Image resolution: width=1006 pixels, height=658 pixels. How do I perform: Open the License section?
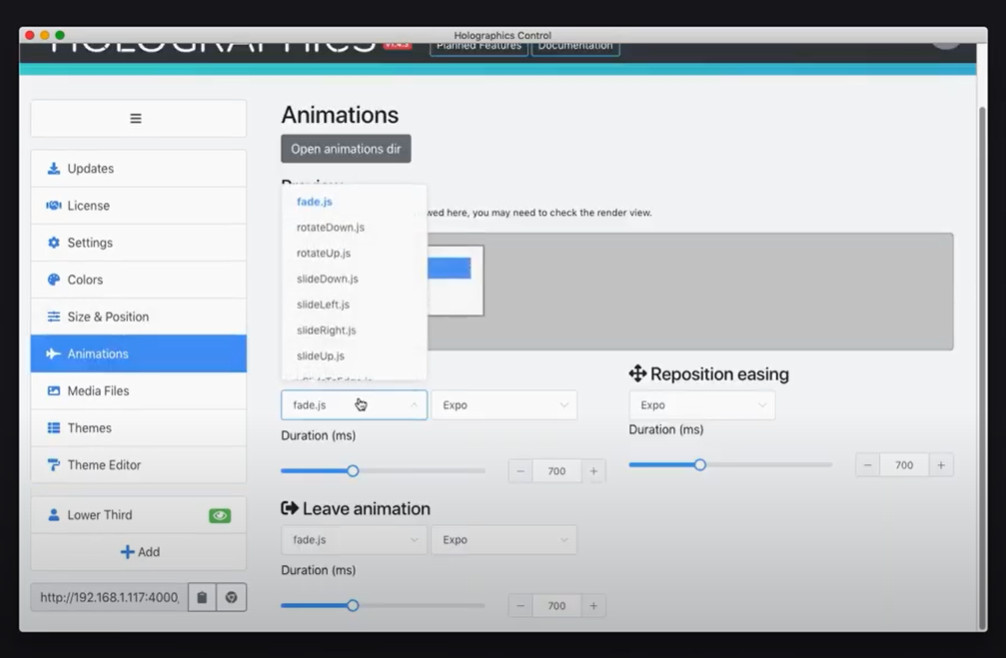138,206
